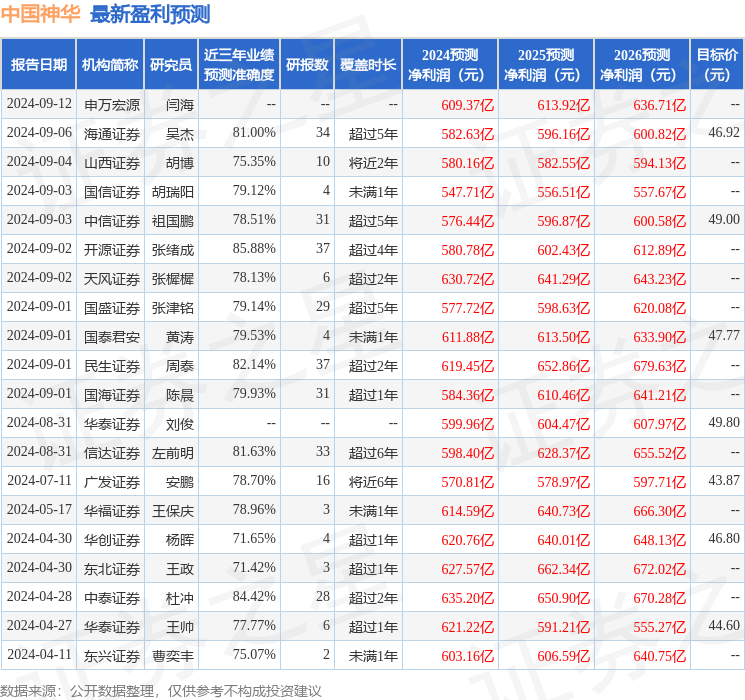Select value 609.37亿 in 2024 forecast

point(468,105)
